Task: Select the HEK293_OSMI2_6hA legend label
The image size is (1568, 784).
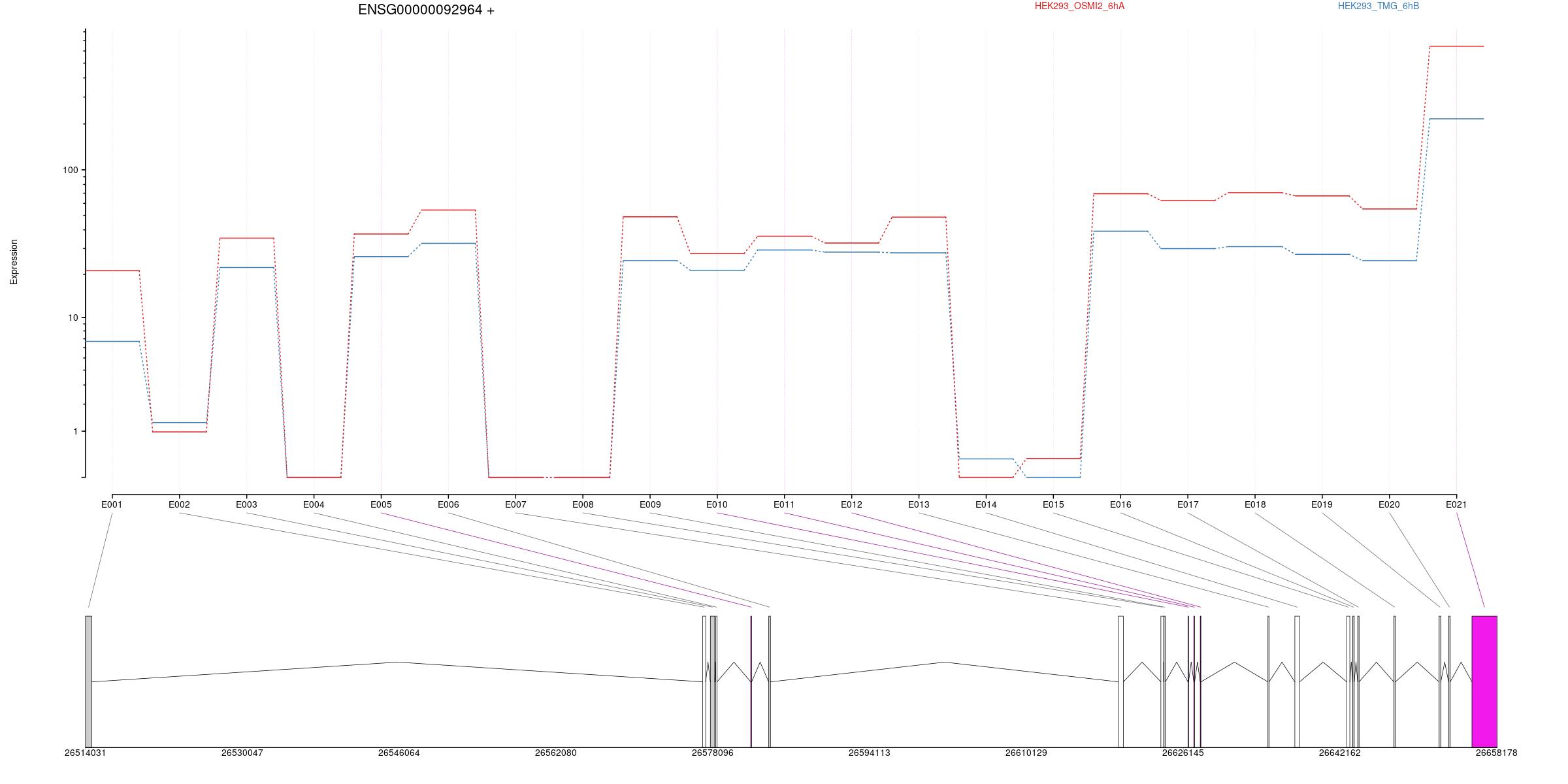Action: (1079, 6)
